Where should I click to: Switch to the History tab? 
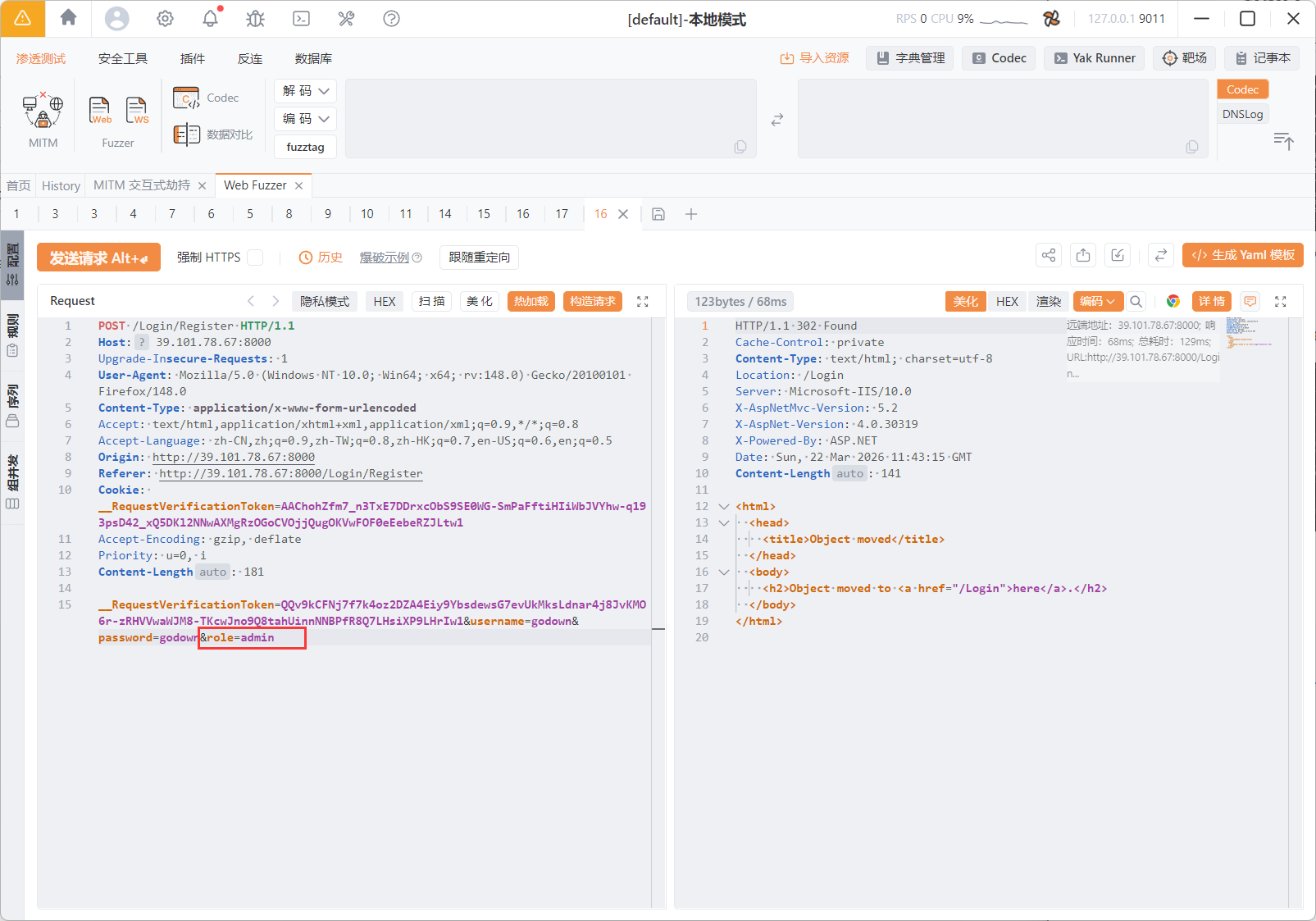61,186
